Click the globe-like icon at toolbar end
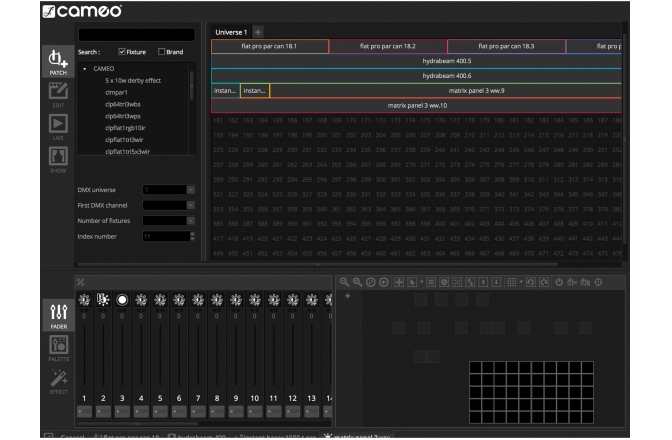This screenshot has height=440, width=672. [599, 282]
